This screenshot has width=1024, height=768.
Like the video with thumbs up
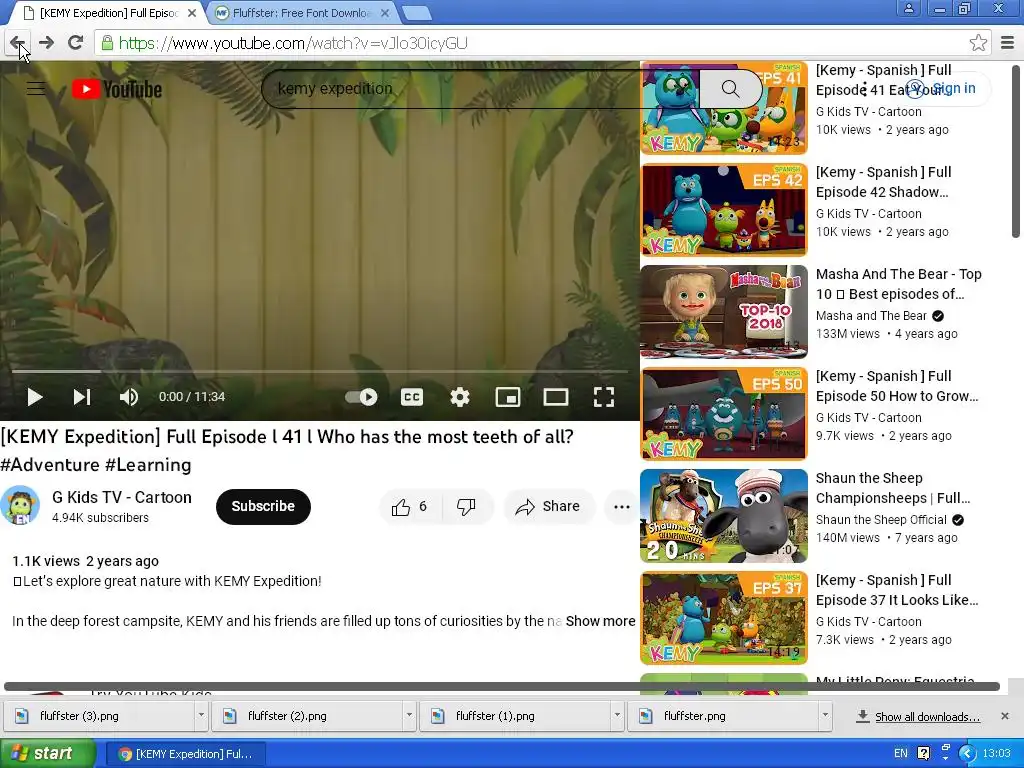tap(409, 507)
